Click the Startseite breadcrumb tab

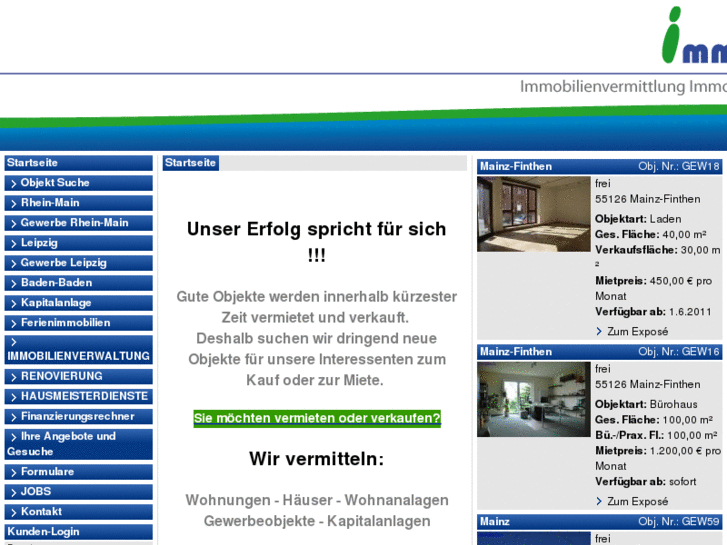(191, 163)
